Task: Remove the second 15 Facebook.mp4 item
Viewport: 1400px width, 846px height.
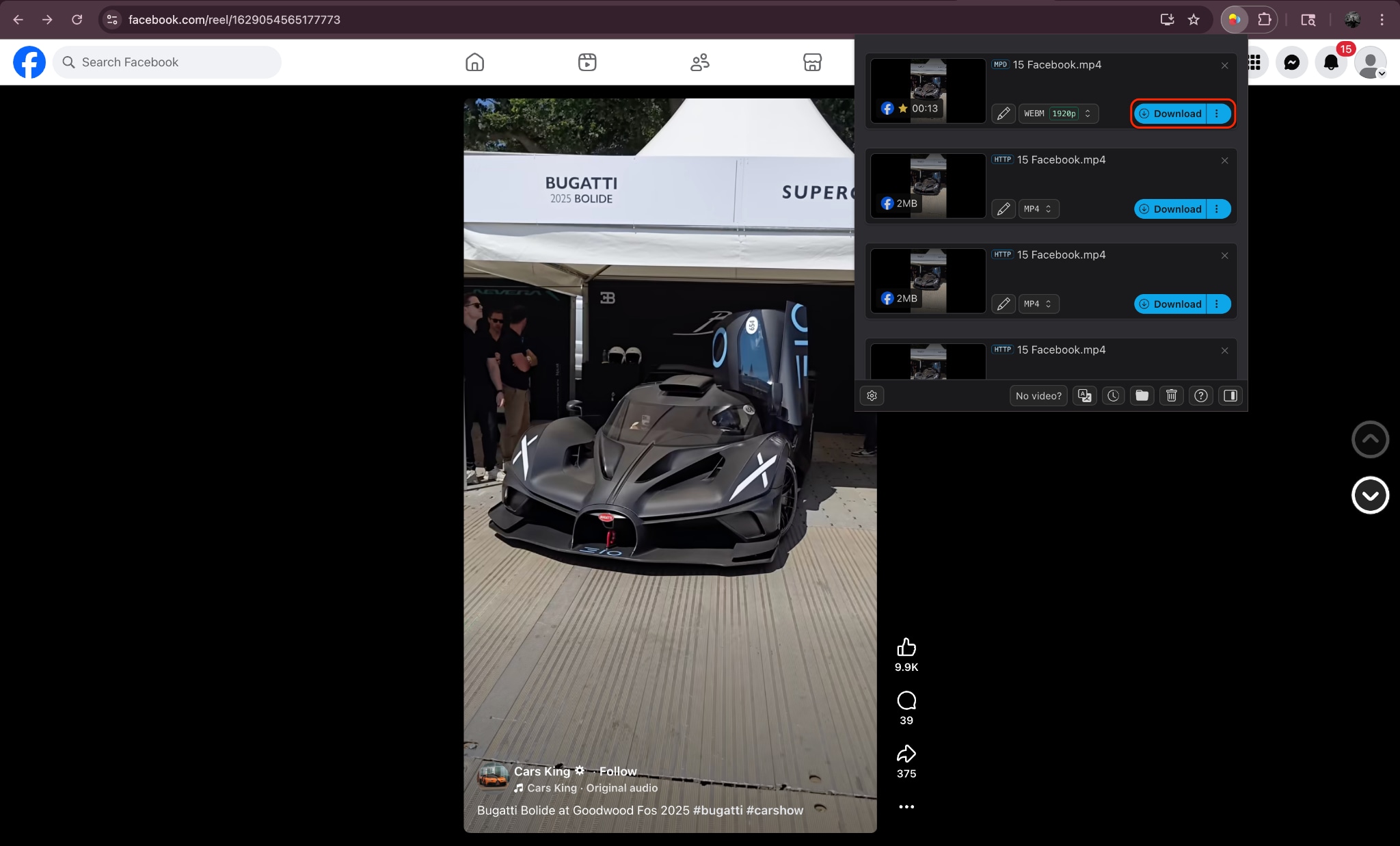Action: click(x=1224, y=161)
